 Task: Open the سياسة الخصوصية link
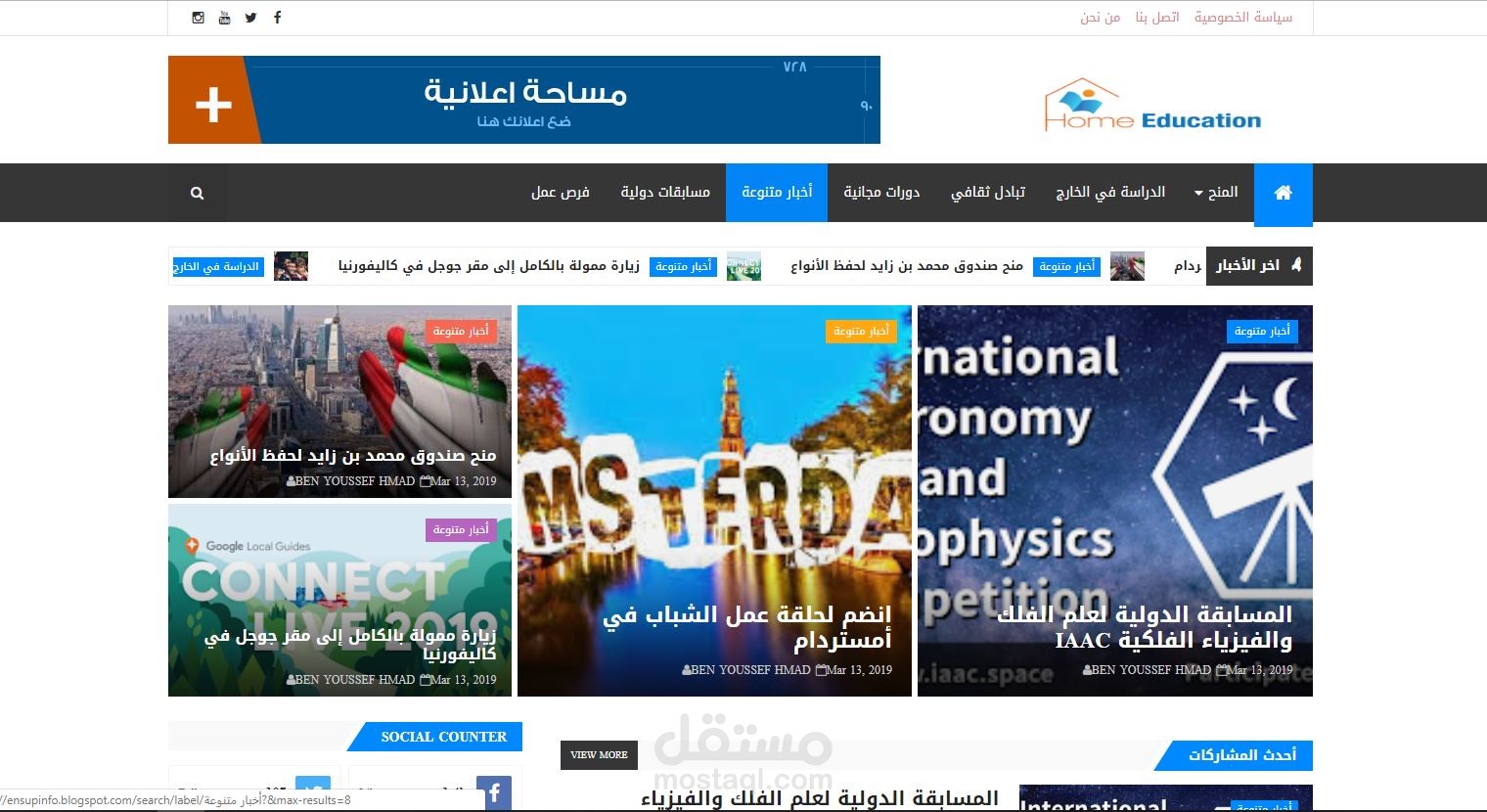tap(1243, 17)
